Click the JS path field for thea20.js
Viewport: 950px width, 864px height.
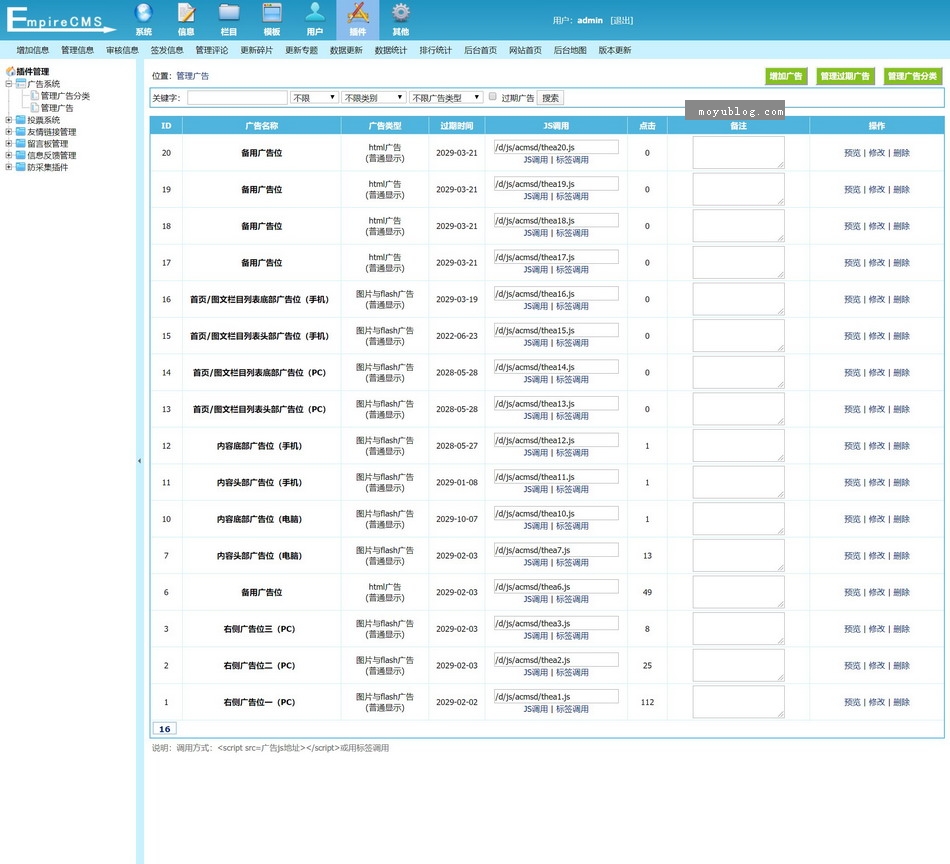point(556,147)
